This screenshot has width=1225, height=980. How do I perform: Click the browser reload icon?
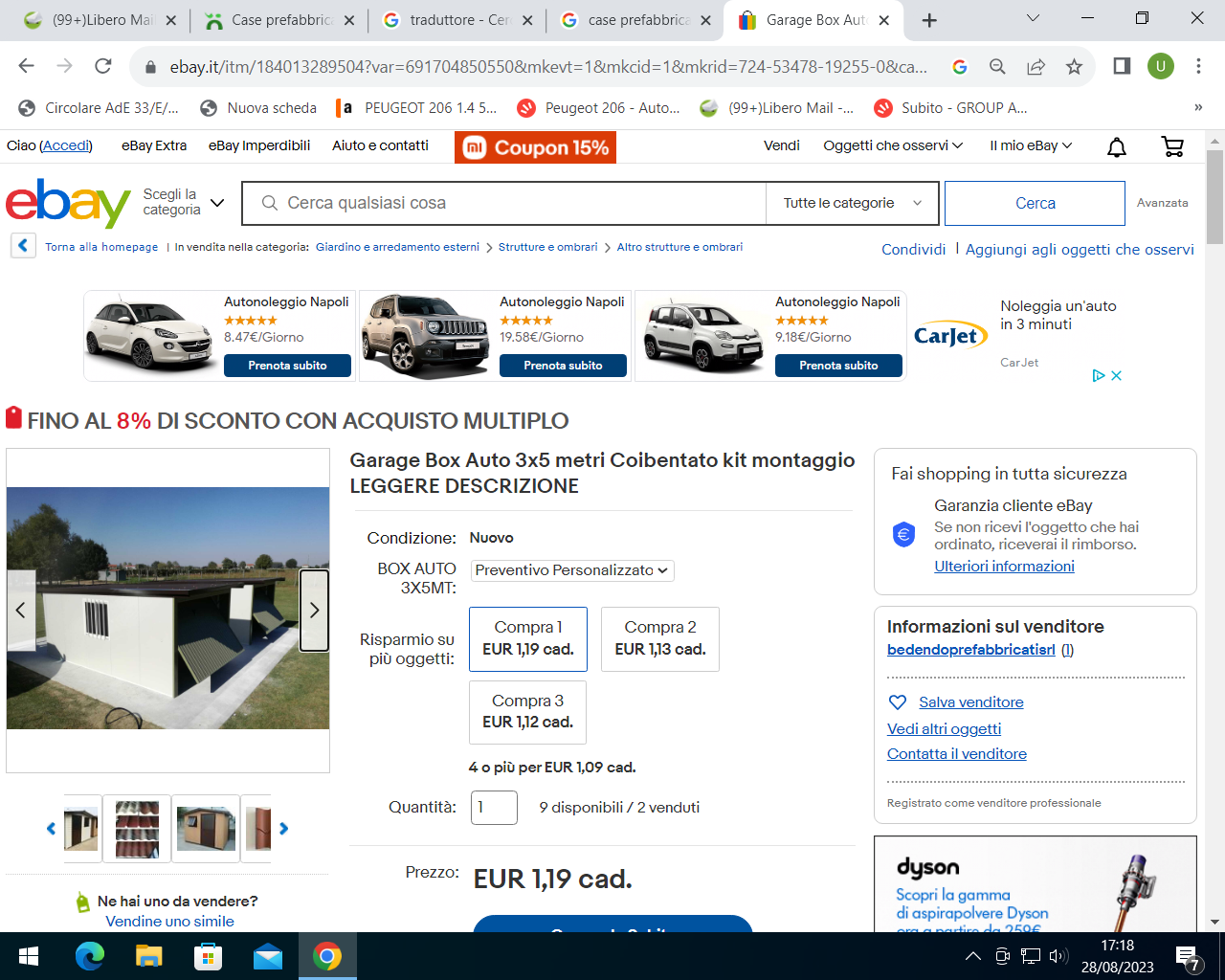pos(103,66)
